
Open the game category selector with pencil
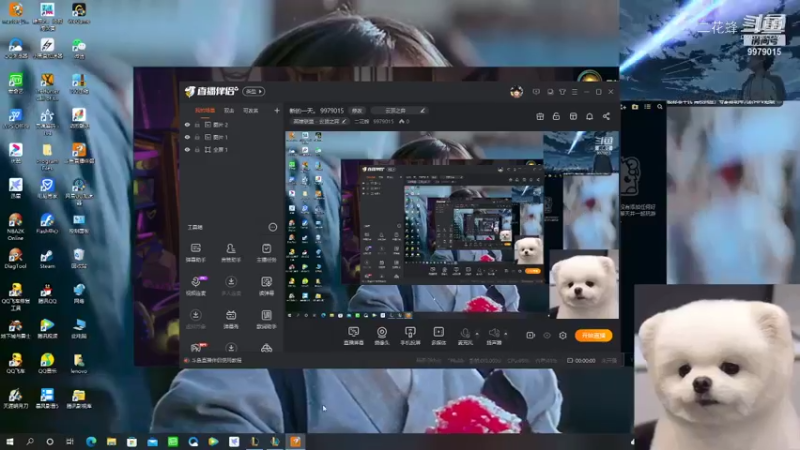[x=399, y=110]
